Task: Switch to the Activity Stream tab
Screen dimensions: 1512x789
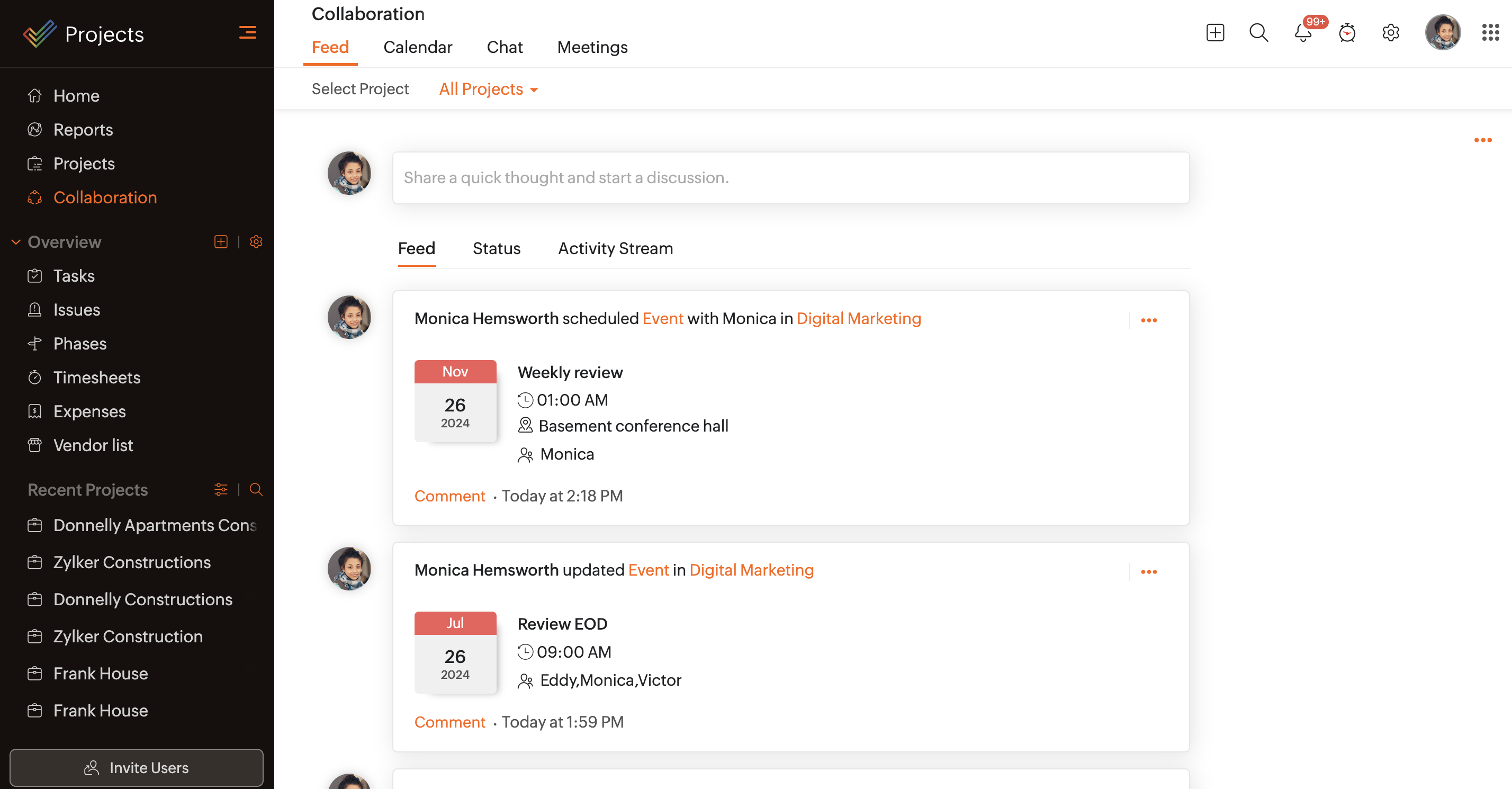Action: click(x=615, y=248)
